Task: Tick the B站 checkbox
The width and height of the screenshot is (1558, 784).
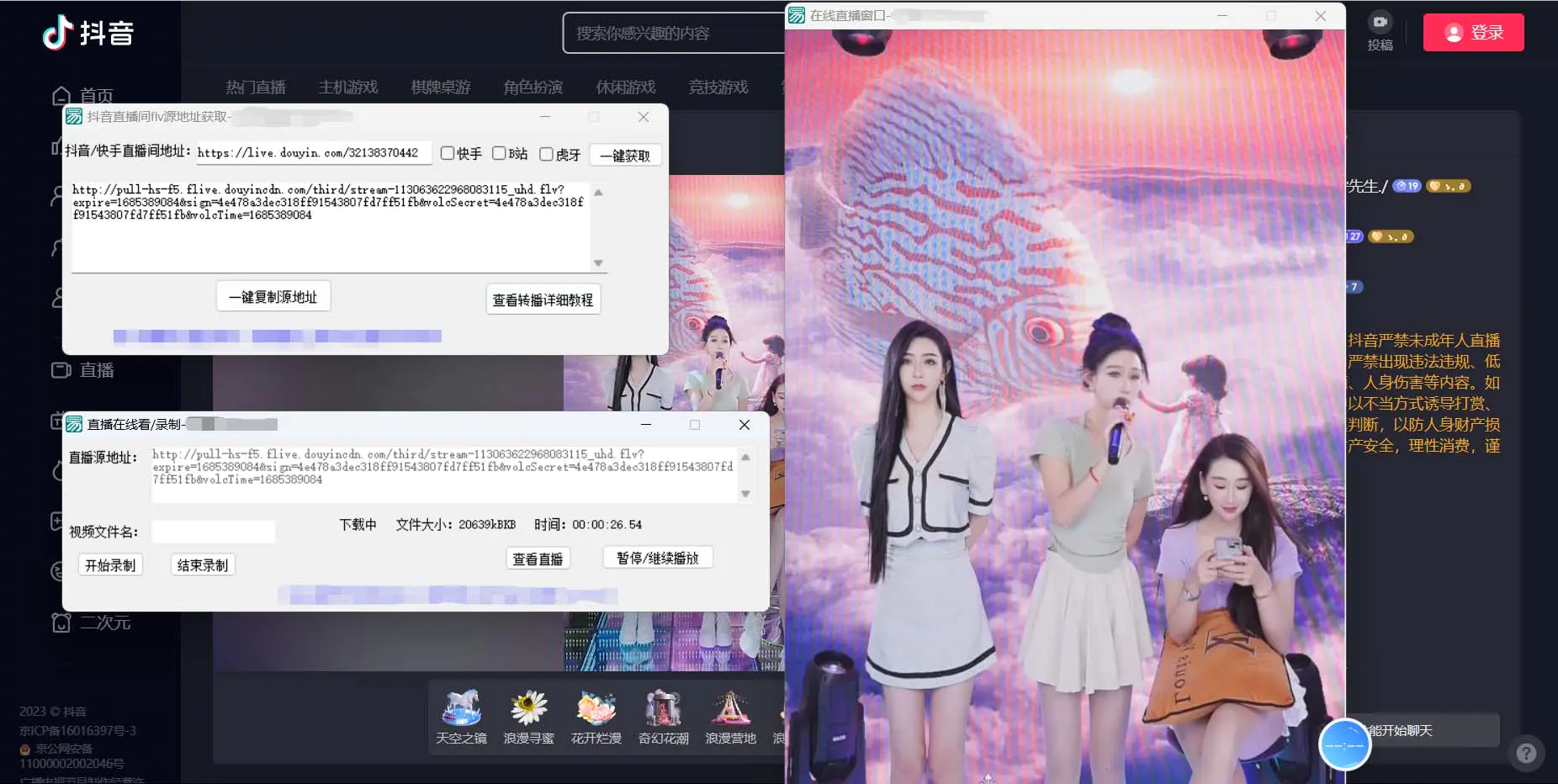Action: point(499,153)
